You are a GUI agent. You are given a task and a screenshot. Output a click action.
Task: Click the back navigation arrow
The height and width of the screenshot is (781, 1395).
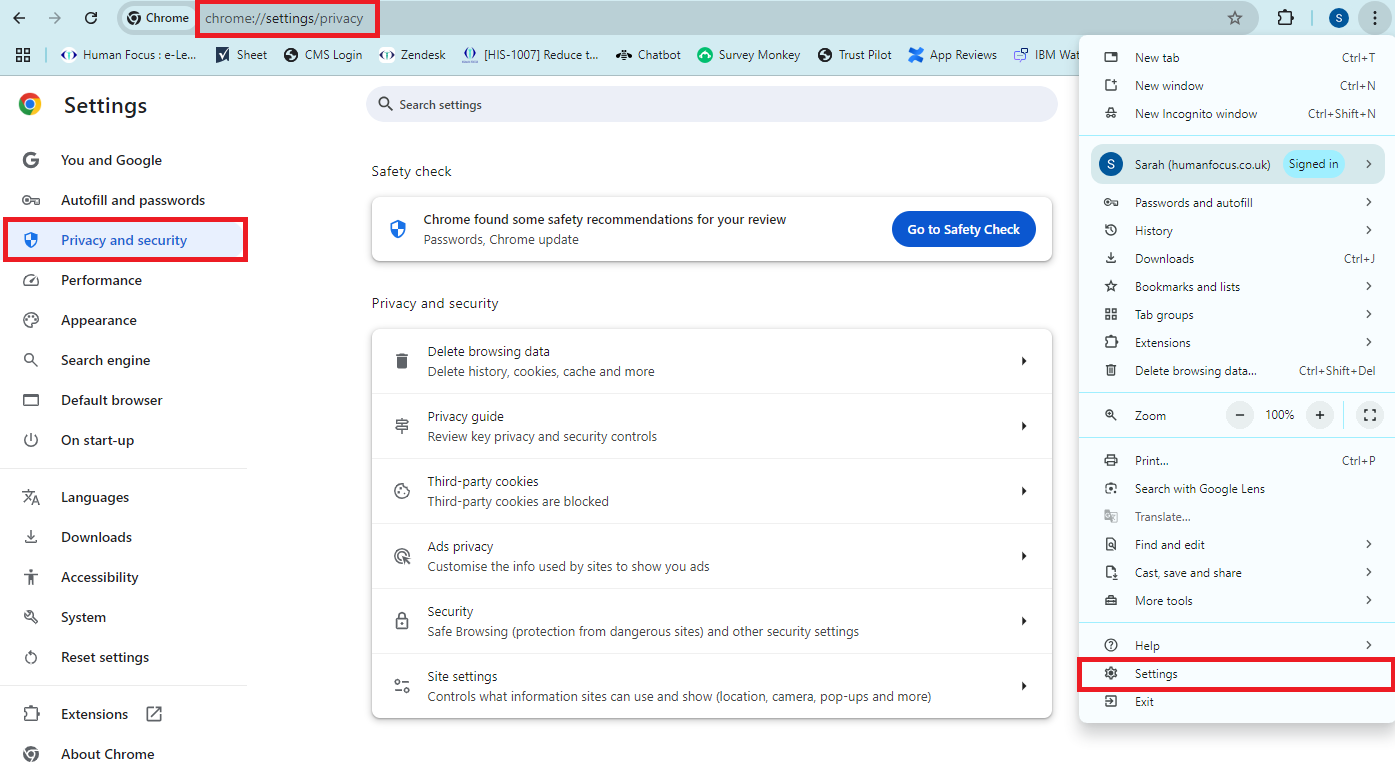19,18
